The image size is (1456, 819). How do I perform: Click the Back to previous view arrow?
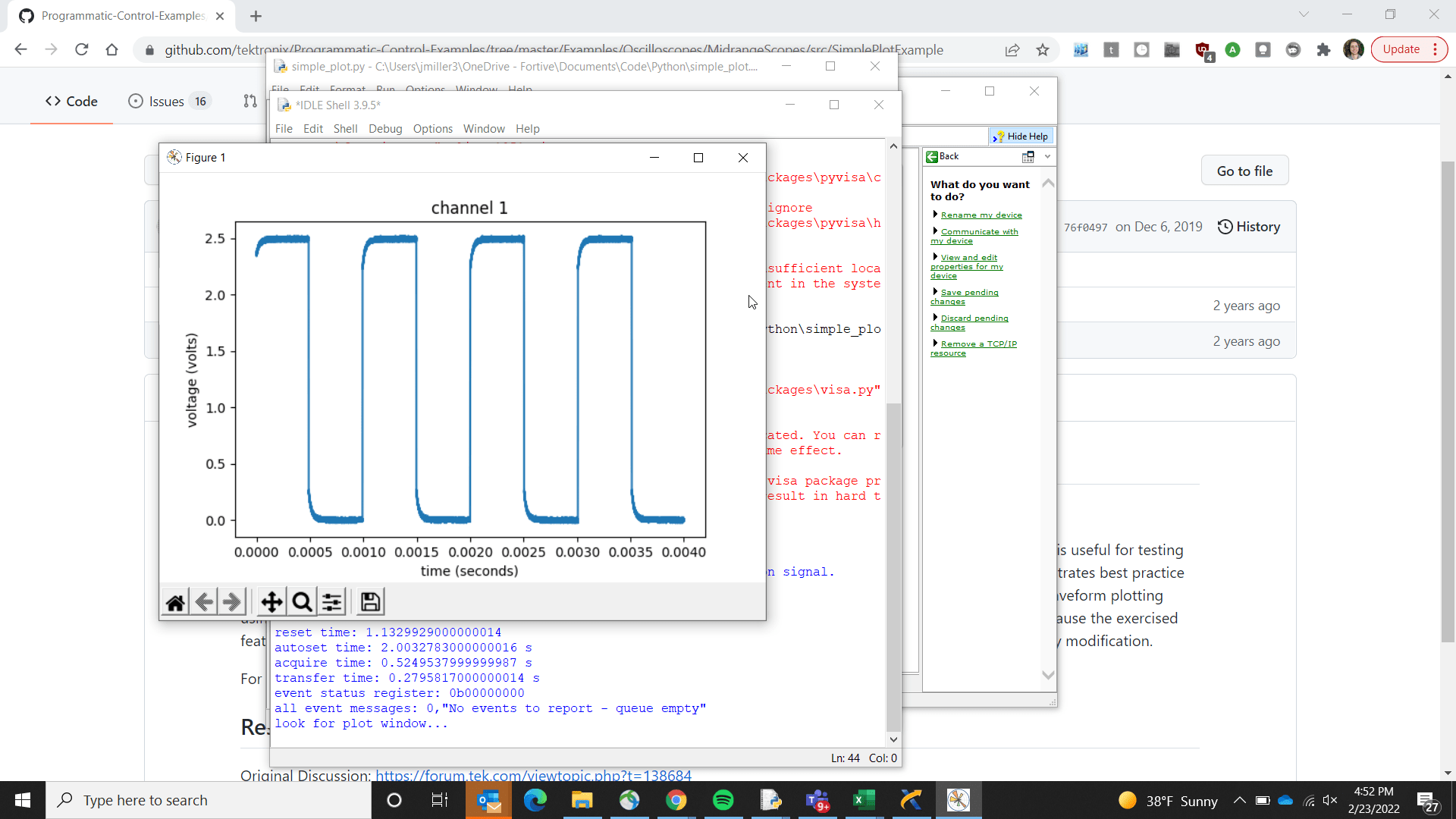pyautogui.click(x=204, y=603)
